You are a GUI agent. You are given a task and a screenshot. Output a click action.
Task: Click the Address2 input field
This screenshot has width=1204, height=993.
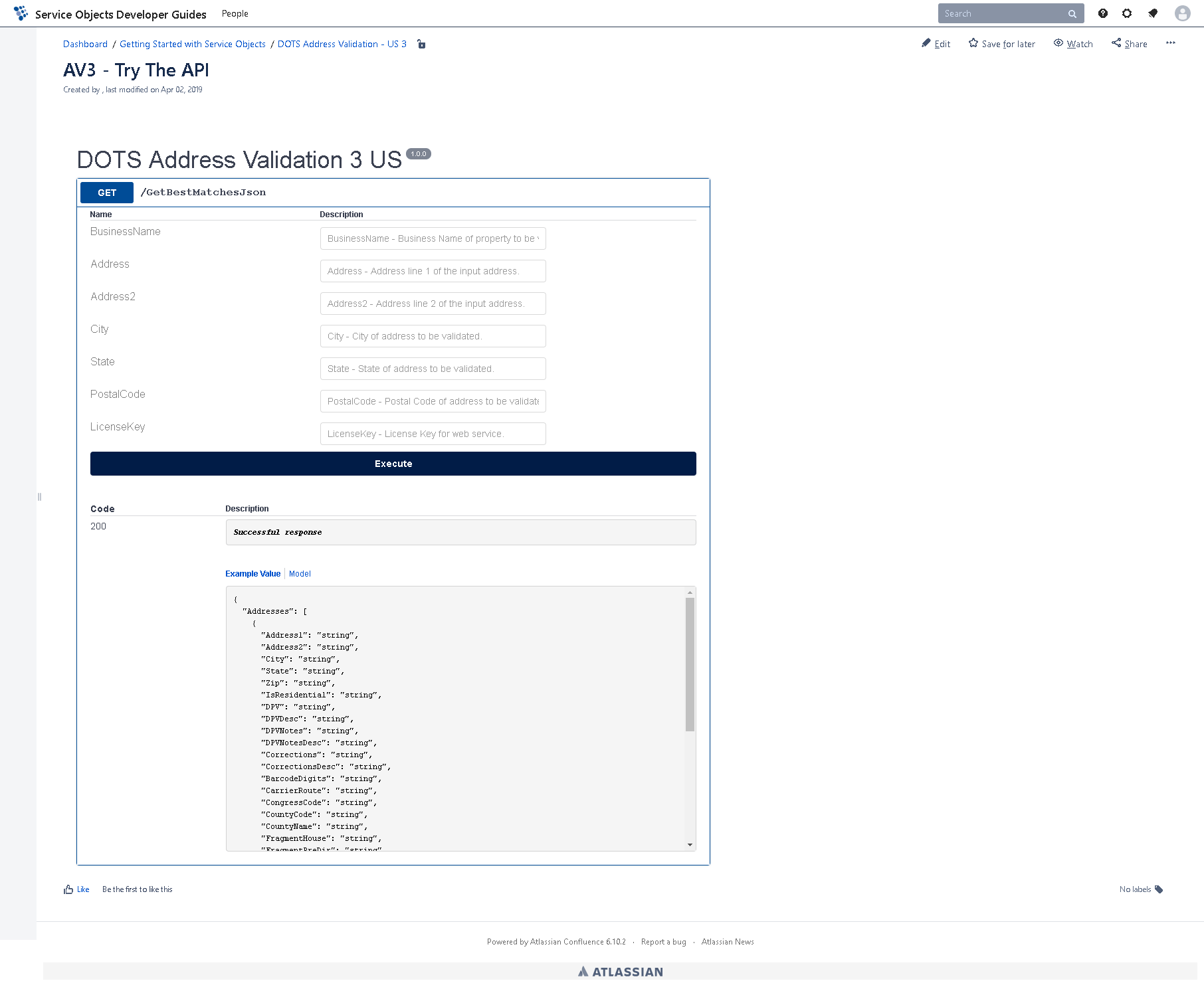pos(433,304)
